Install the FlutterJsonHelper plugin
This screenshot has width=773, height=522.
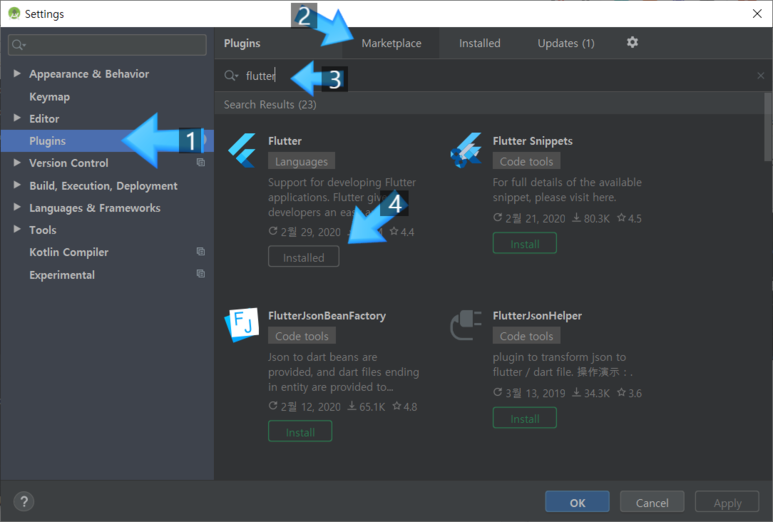click(525, 418)
